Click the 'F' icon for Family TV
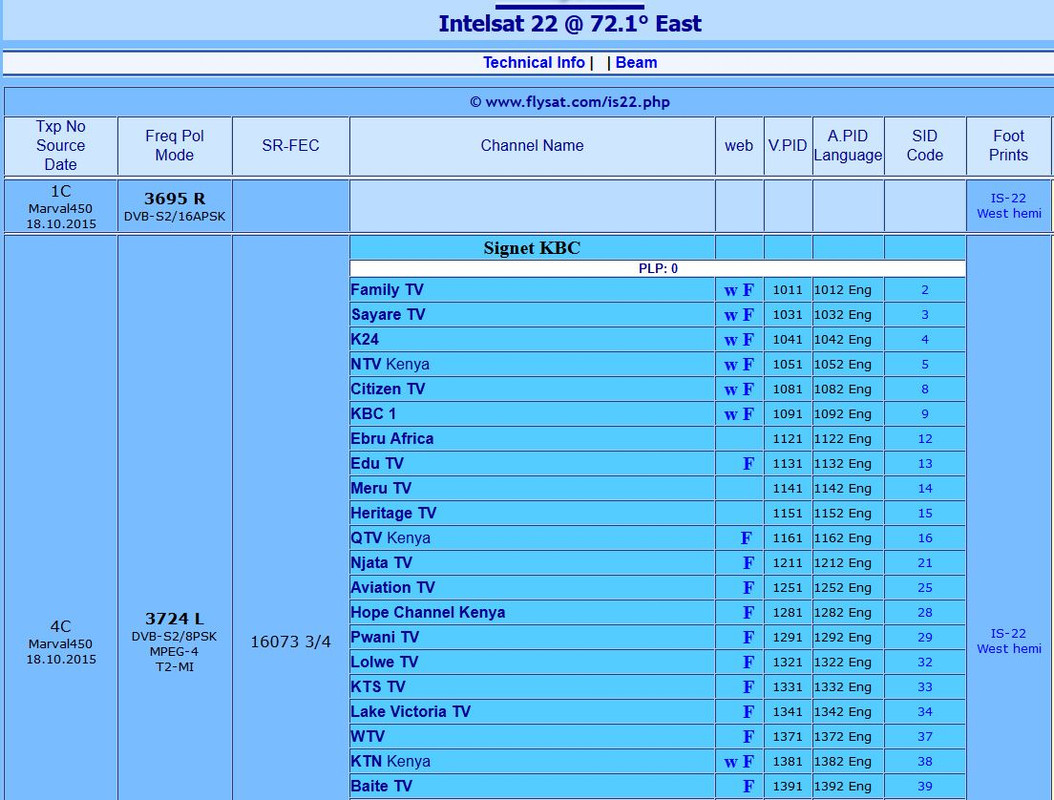 click(x=748, y=290)
